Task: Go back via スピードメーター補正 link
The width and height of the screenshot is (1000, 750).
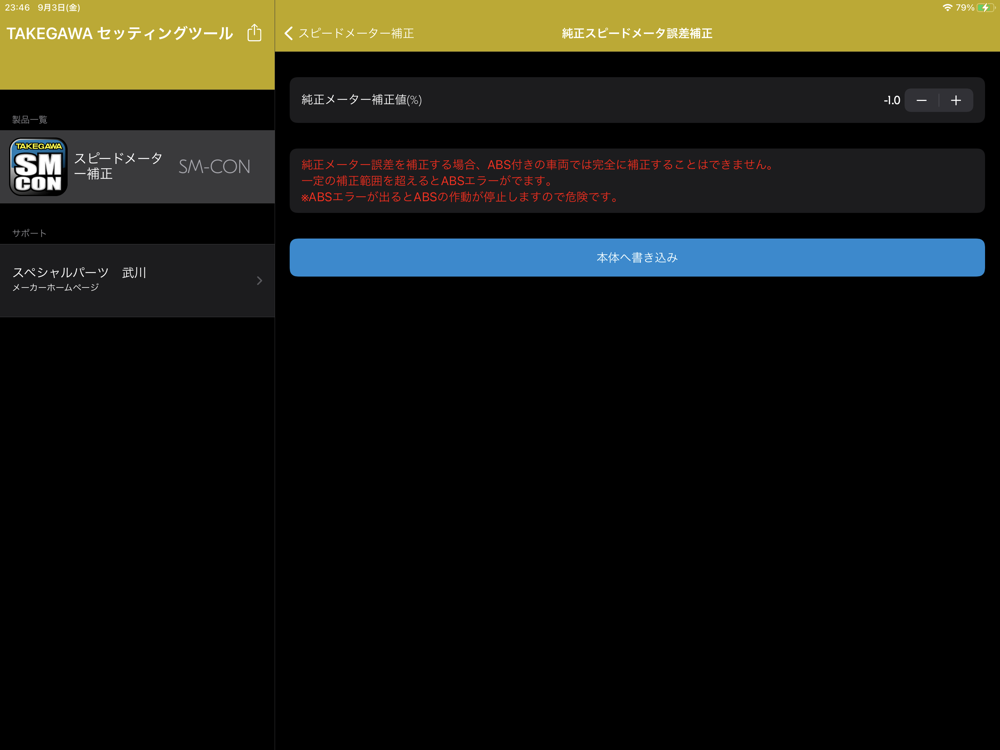Action: (x=355, y=34)
